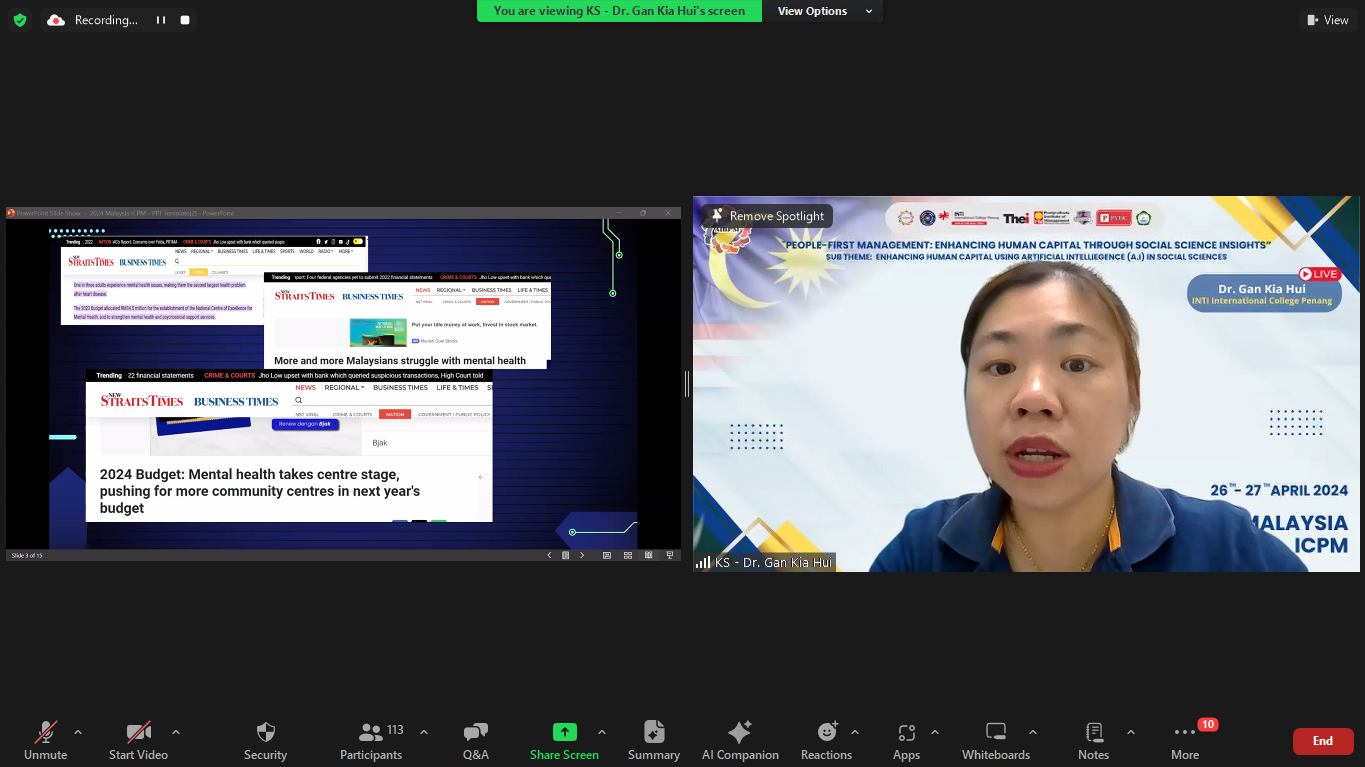This screenshot has height=767, width=1365.
Task: Click BUSINESS TIMES in bottom article nav
Action: tap(400, 387)
